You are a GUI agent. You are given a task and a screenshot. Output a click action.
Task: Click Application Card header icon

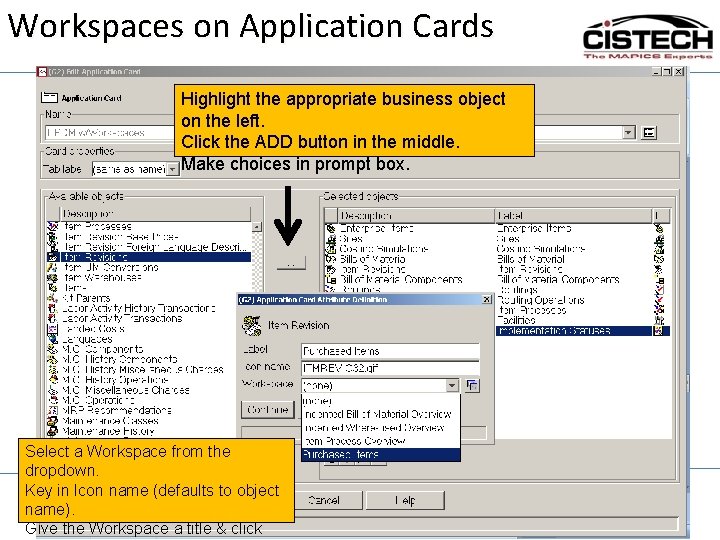coord(49,97)
